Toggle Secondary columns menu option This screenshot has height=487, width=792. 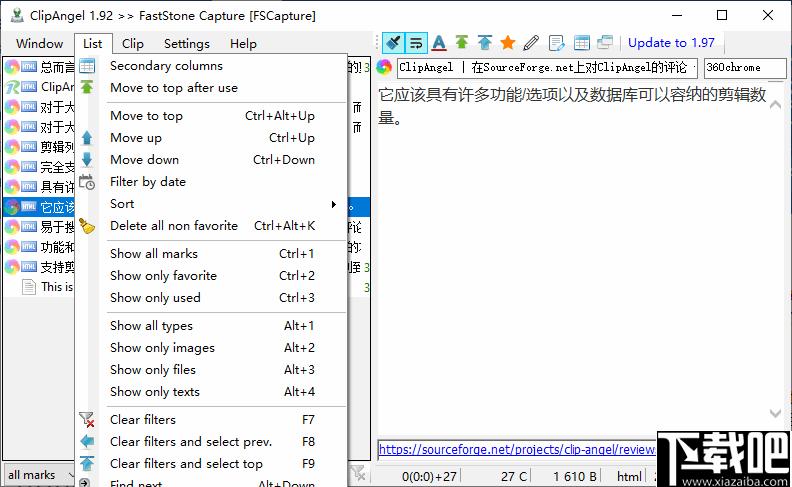coord(211,66)
